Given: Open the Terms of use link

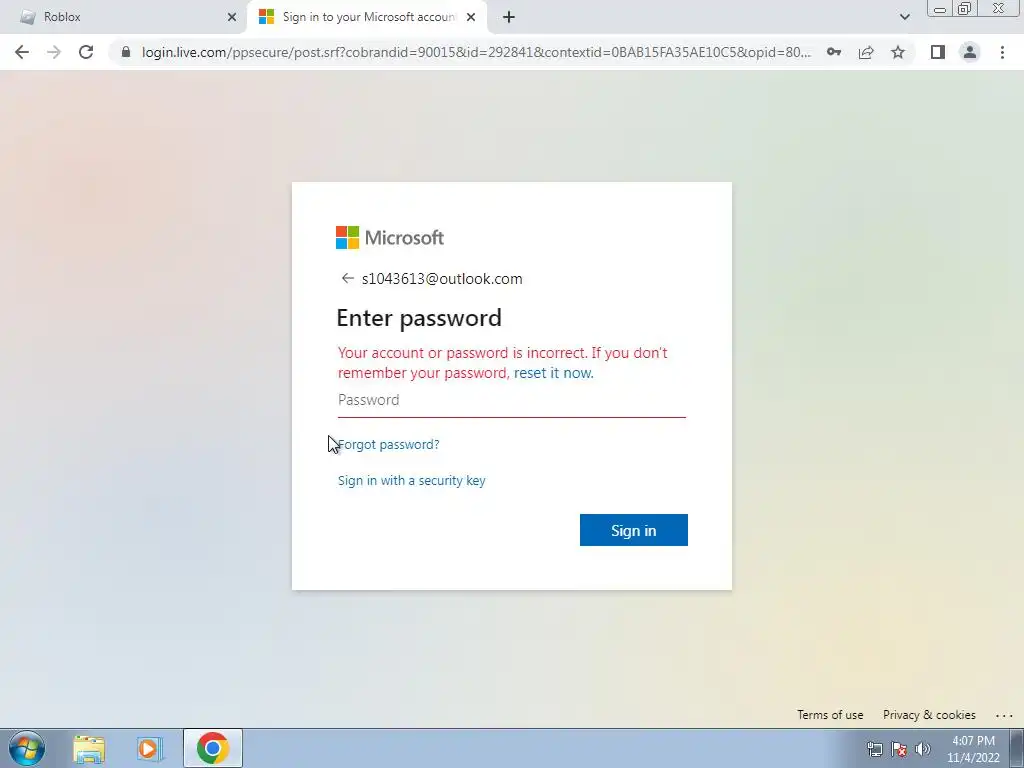Looking at the screenshot, I should (830, 715).
